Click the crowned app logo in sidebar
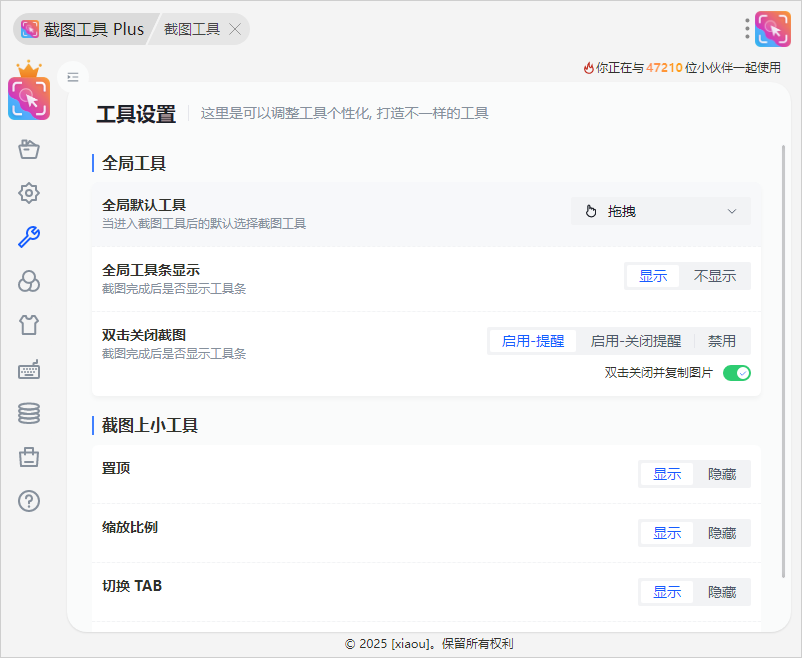802x658 pixels. point(29,91)
